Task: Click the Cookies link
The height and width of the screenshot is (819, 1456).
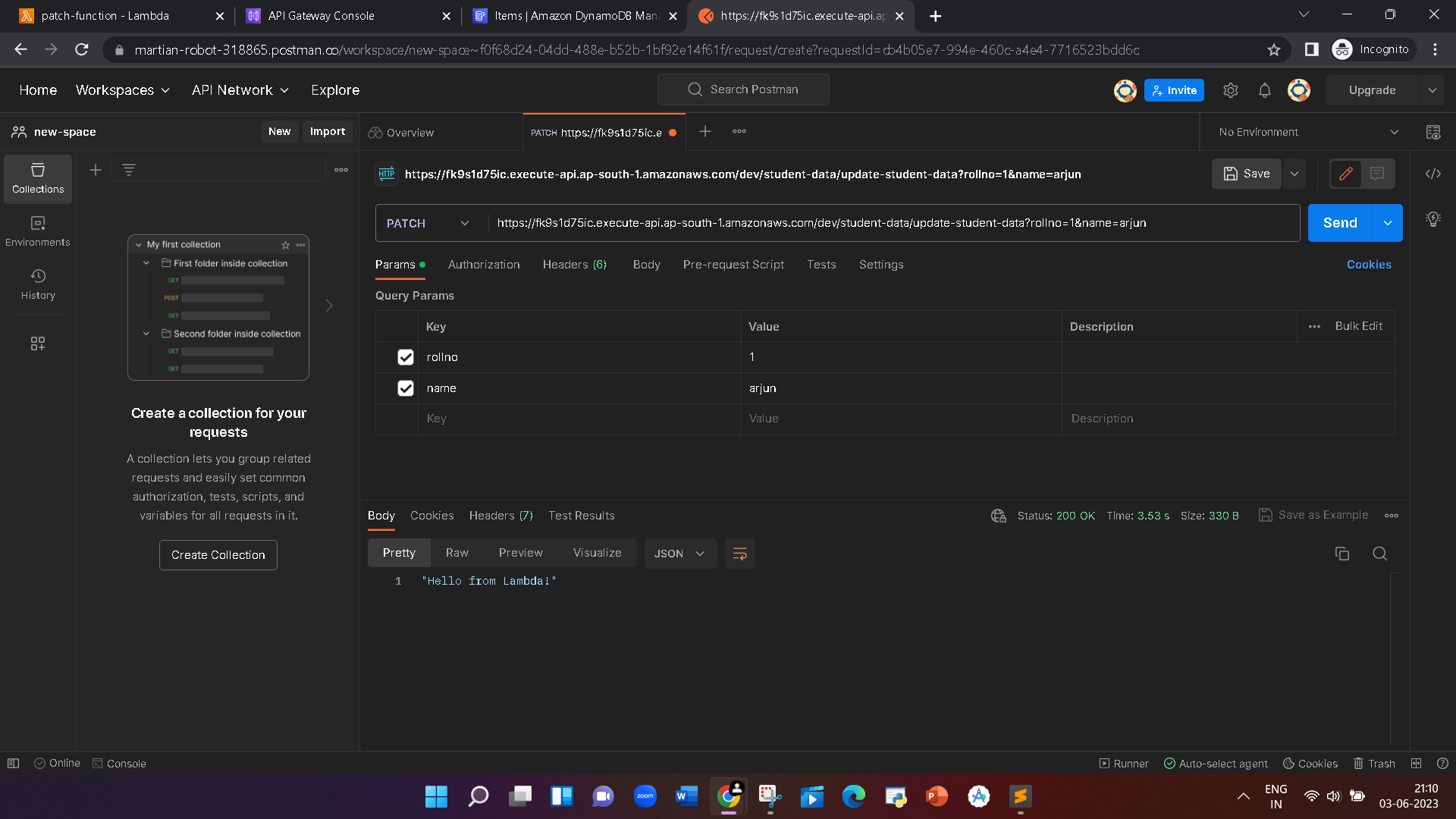Action: 1368,265
